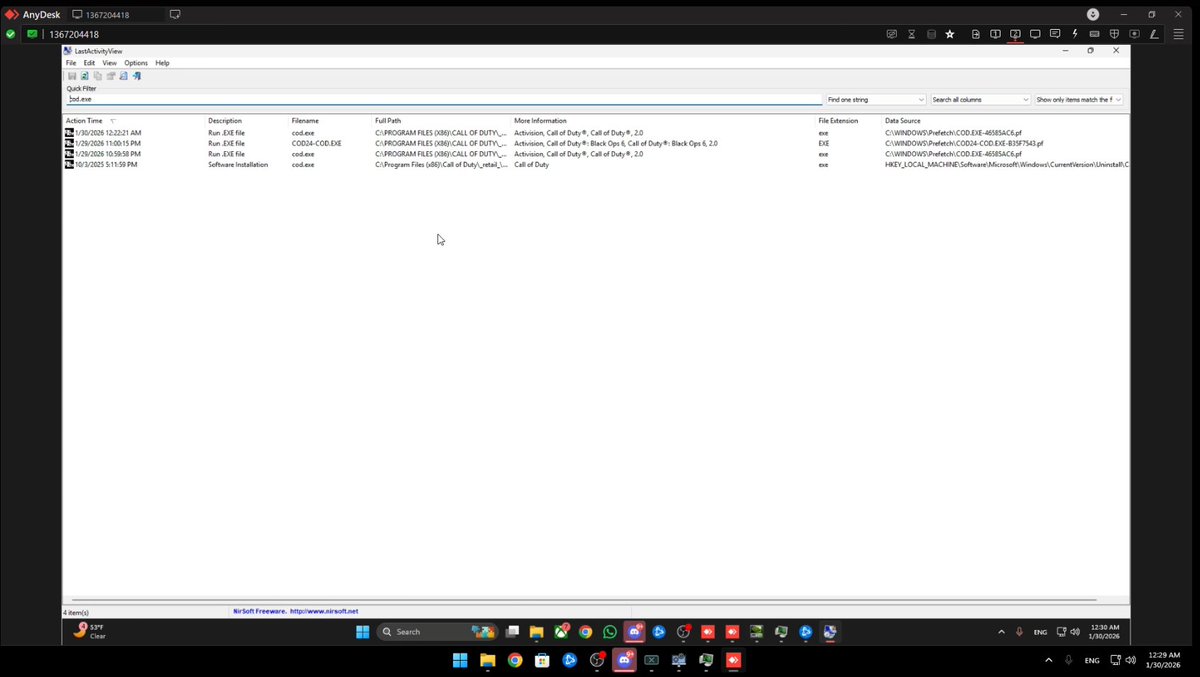This screenshot has height=677, width=1200.
Task: Open the Edit menu in LastActivityView
Action: 89,63
